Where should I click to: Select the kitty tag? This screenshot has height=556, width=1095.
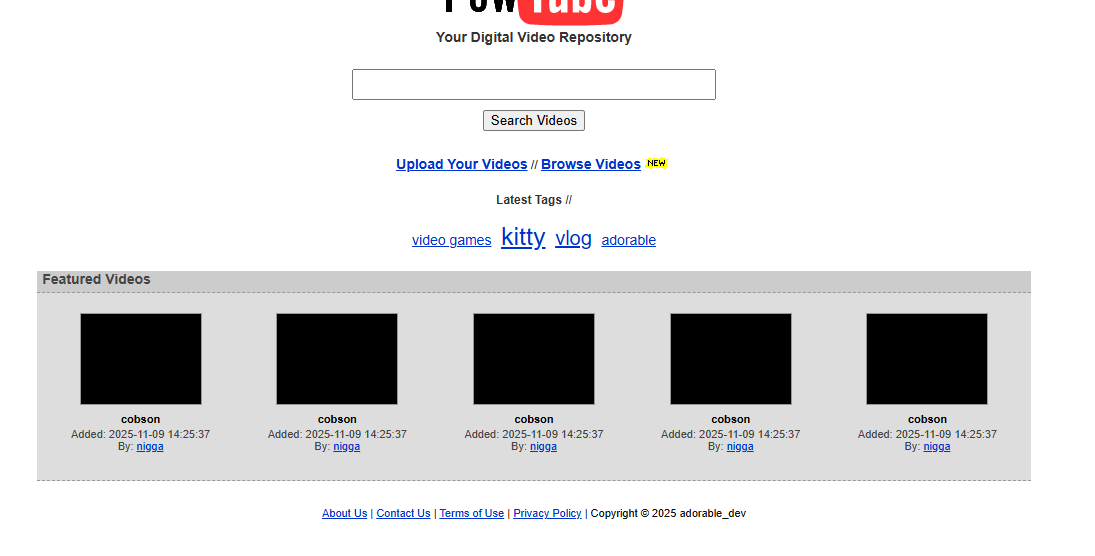point(523,237)
